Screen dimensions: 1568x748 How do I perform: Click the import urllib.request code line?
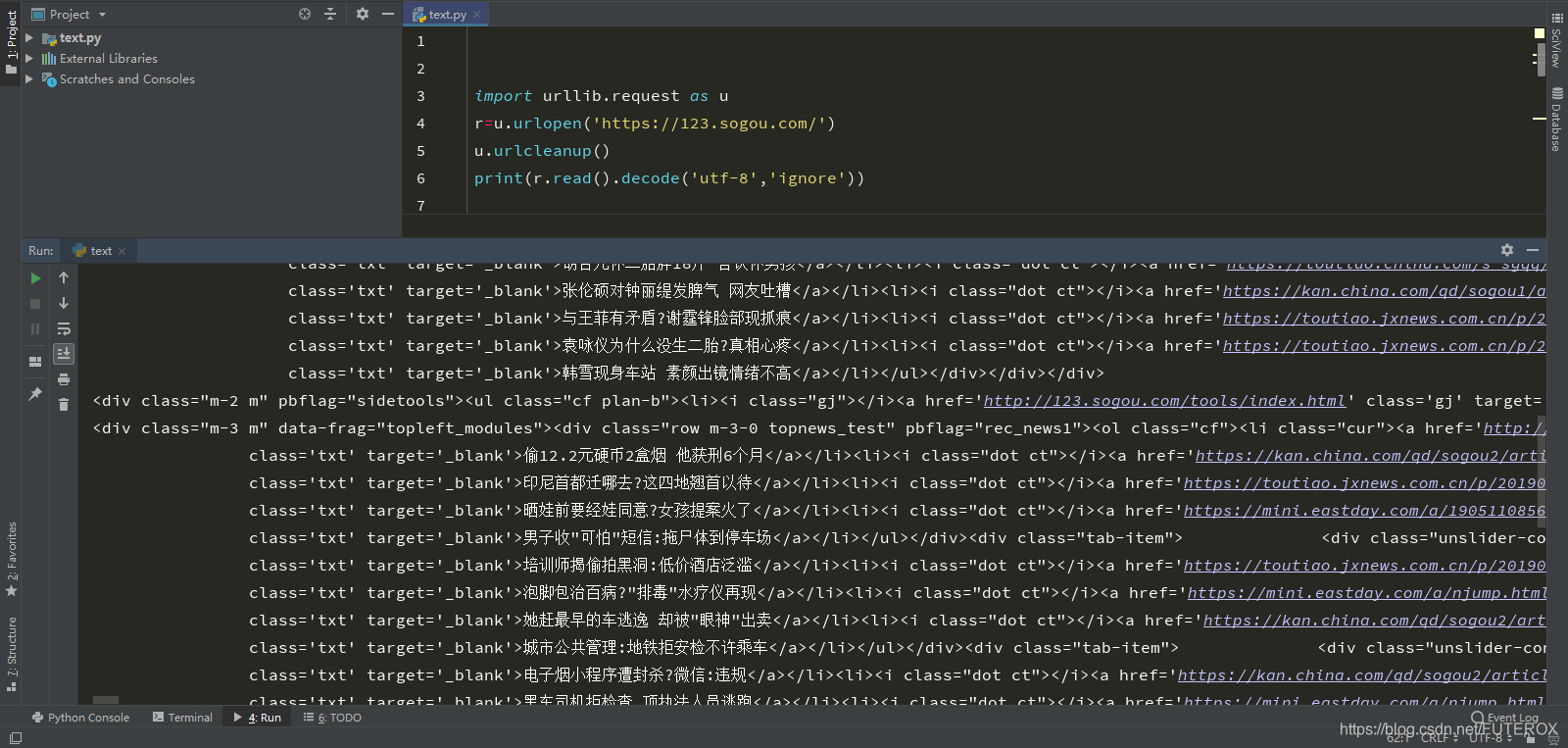pyautogui.click(x=601, y=96)
